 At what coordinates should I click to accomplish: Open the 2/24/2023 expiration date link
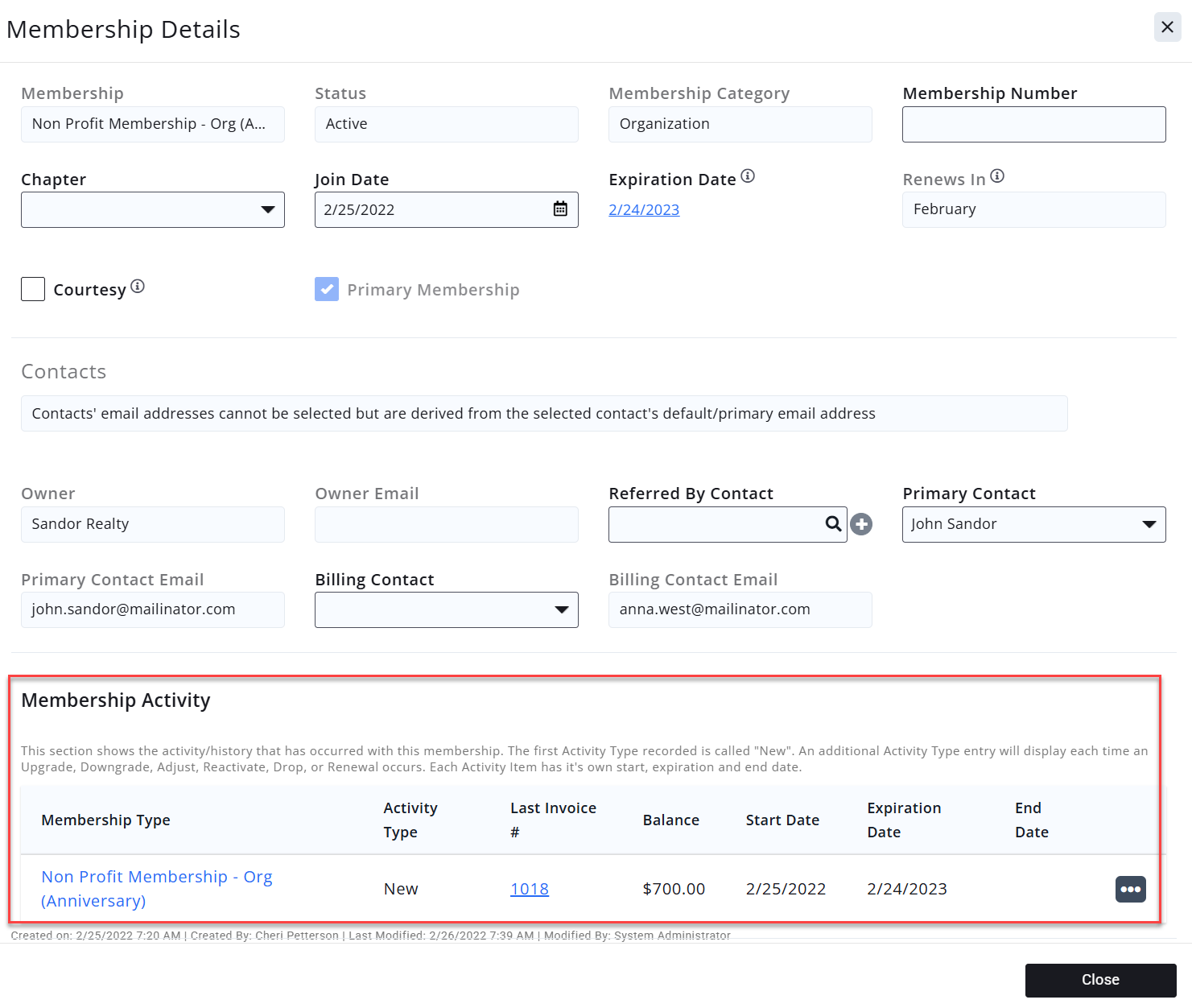pyautogui.click(x=644, y=209)
